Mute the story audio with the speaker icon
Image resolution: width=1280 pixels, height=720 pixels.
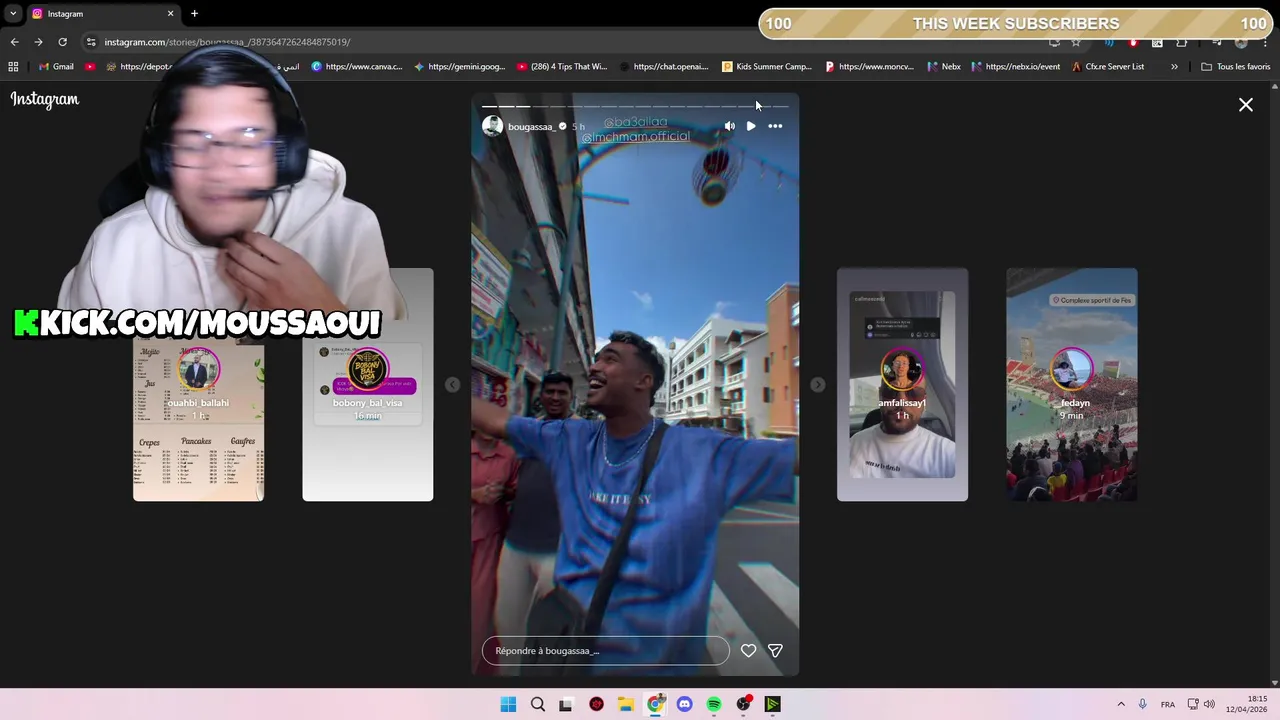[729, 126]
